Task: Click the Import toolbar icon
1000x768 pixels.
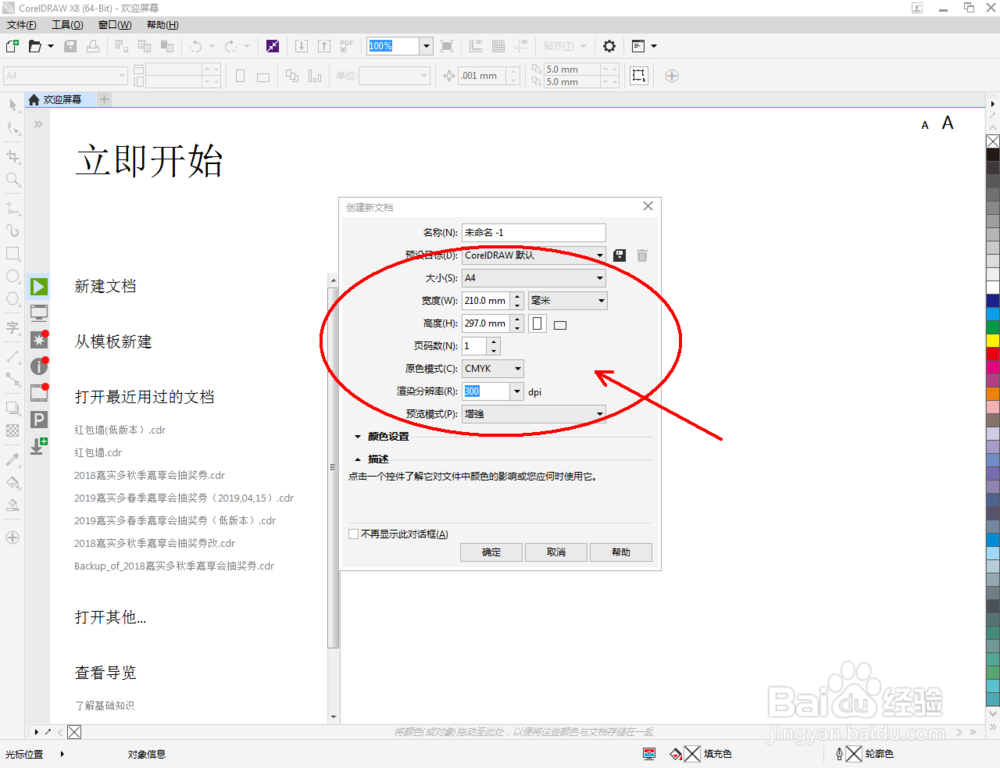Action: pos(301,46)
